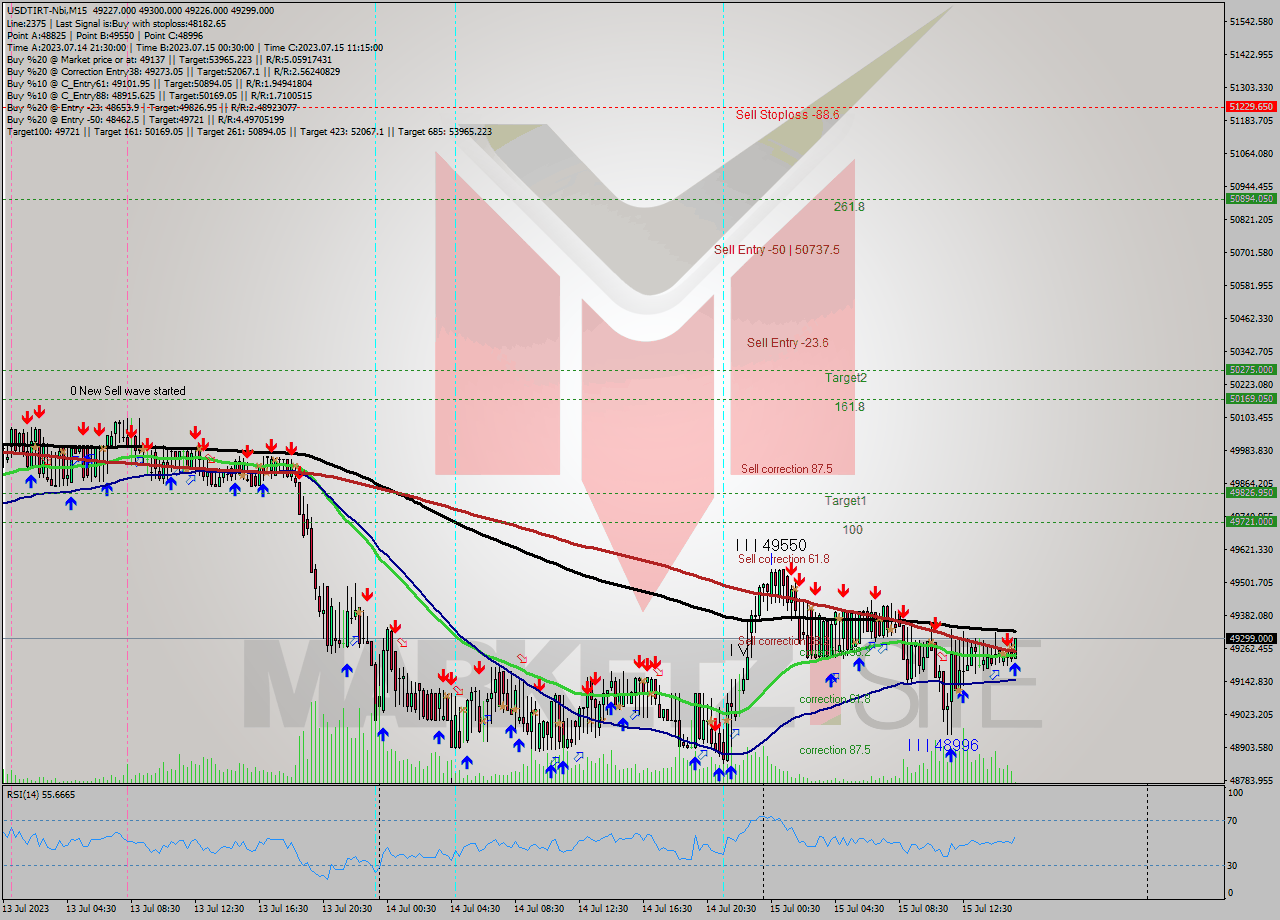Screen dimensions: 1280x920
Task: Select the 'I I I 48996' low marker
Action: [942, 745]
